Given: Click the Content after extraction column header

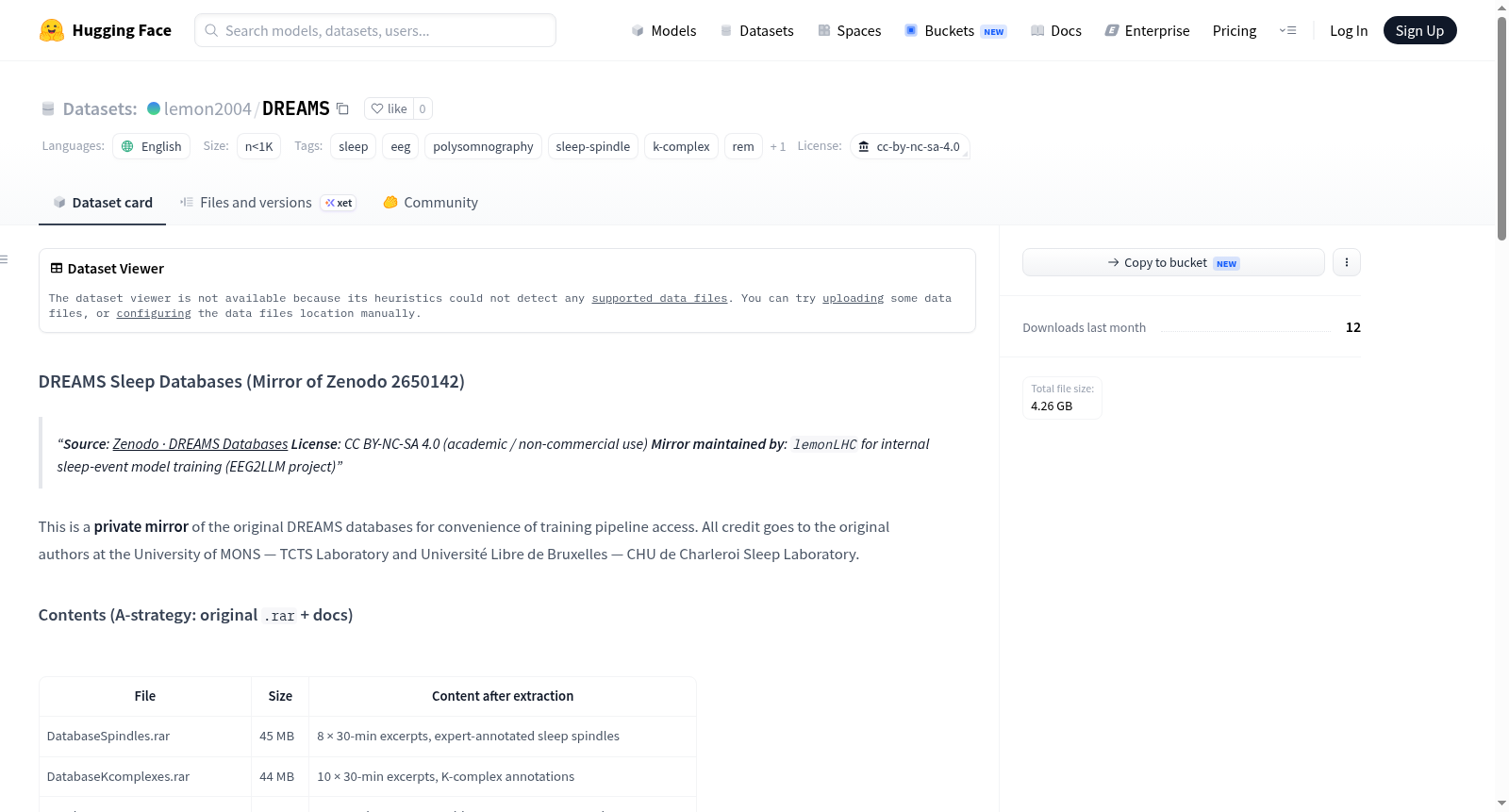Looking at the screenshot, I should 503,696.
